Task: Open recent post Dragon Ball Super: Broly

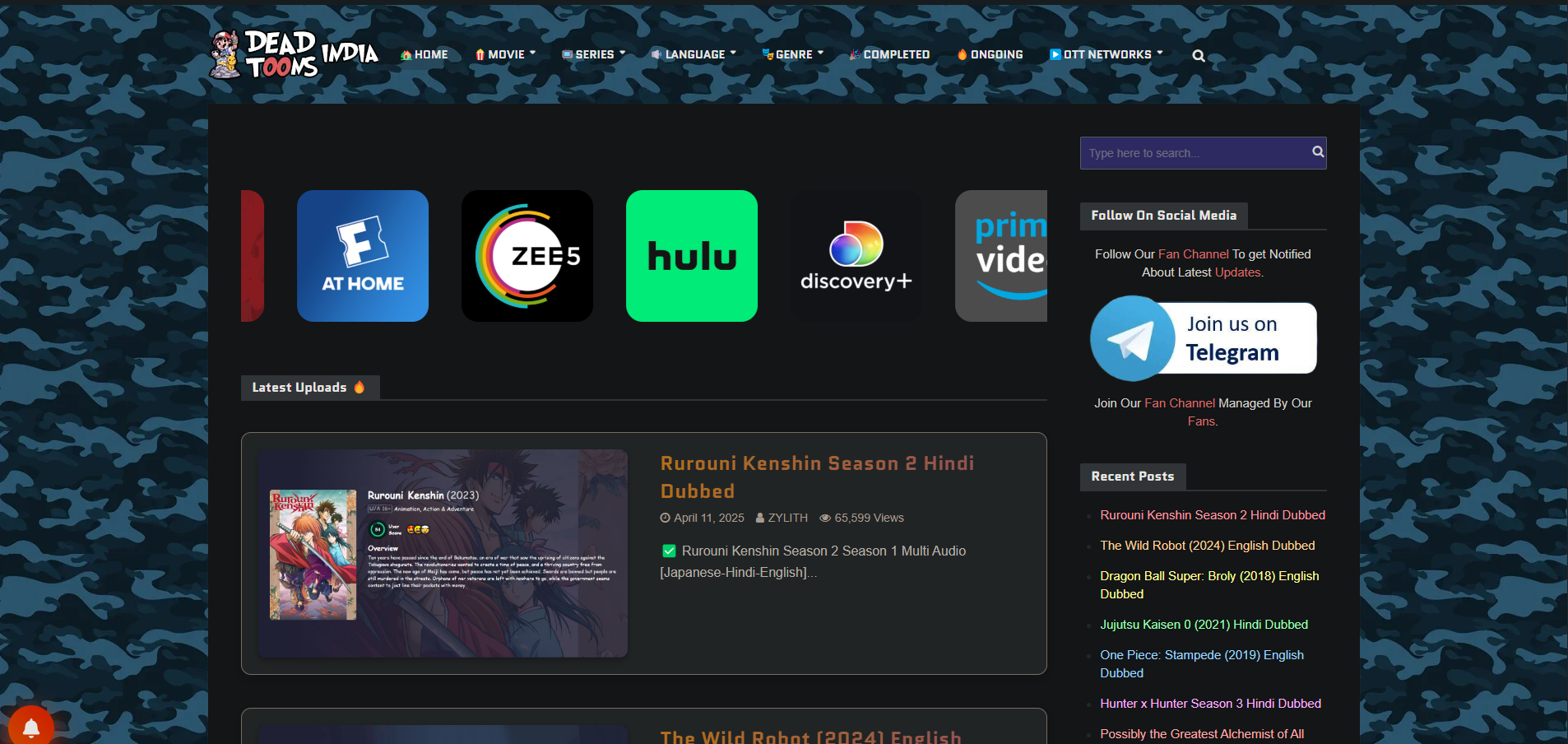Action: click(x=1209, y=585)
